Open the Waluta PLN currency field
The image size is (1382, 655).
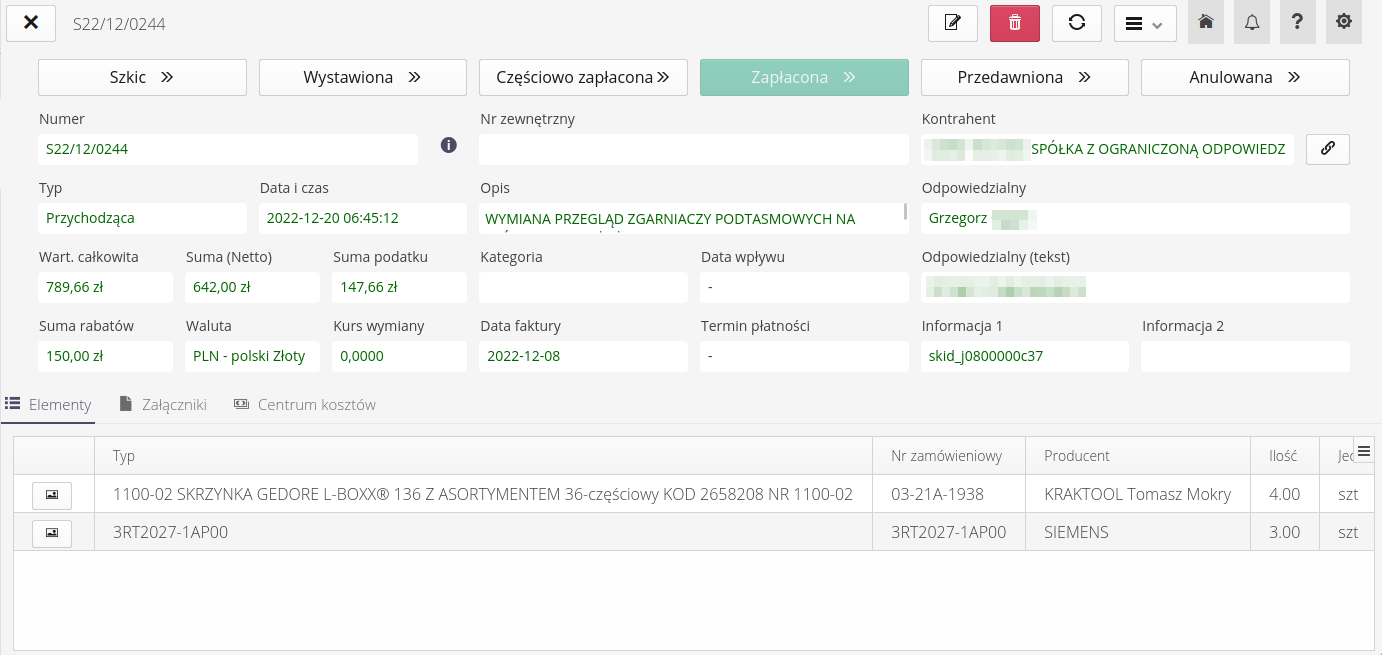click(252, 356)
